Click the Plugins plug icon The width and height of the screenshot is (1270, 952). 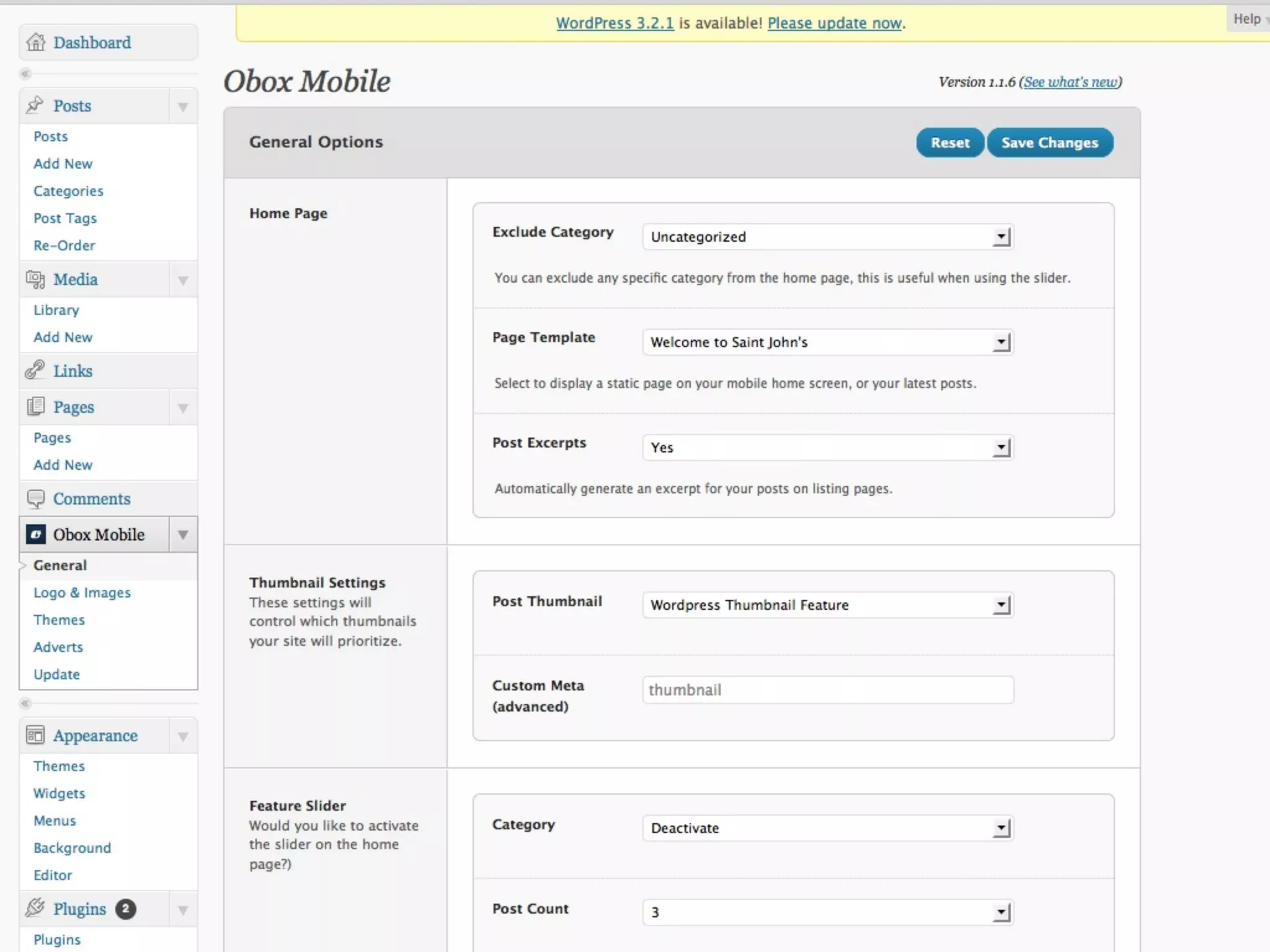(35, 908)
